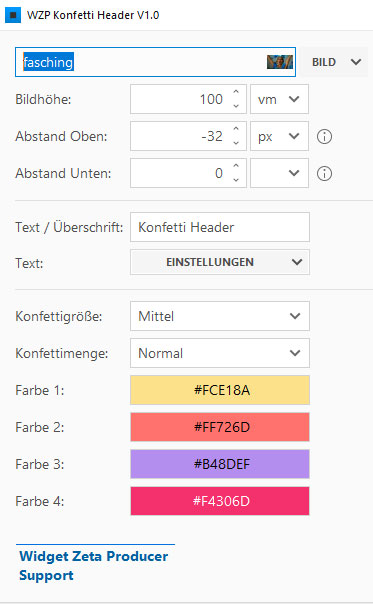This screenshot has height=604, width=373.
Task: Open the Konfettimenge Normal dropdown
Action: click(220, 353)
